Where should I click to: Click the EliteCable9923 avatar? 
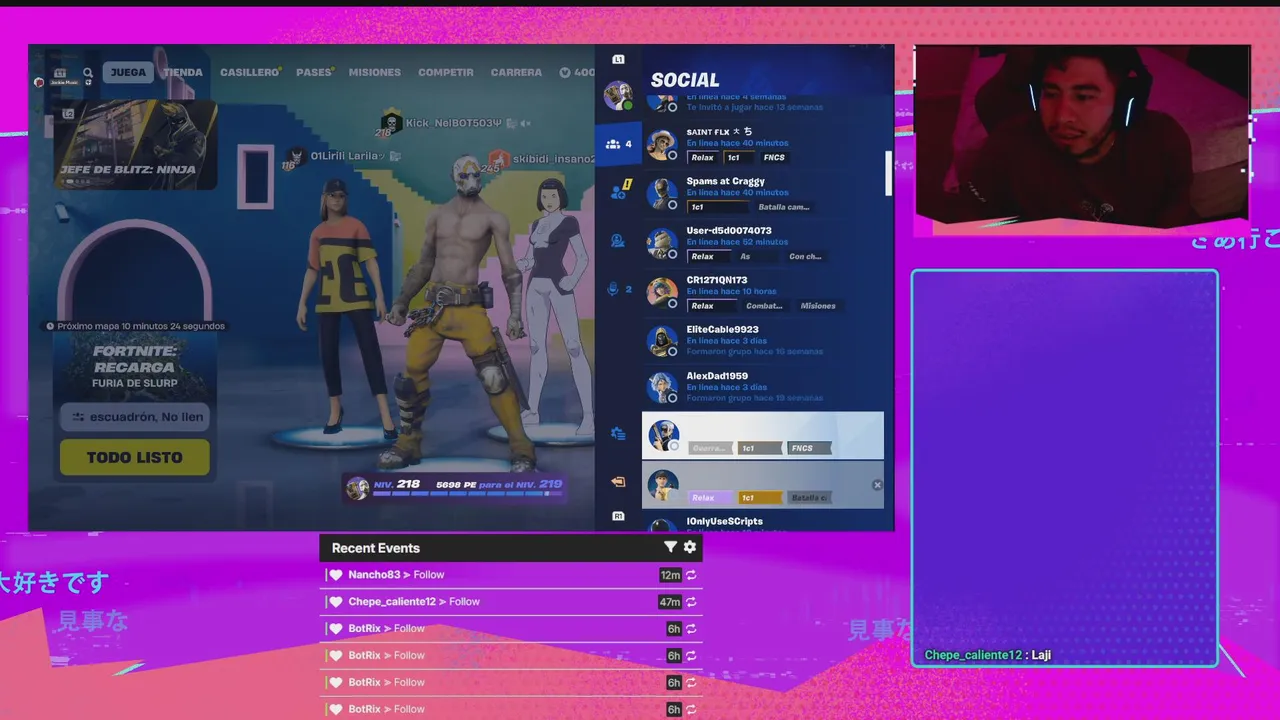662,341
